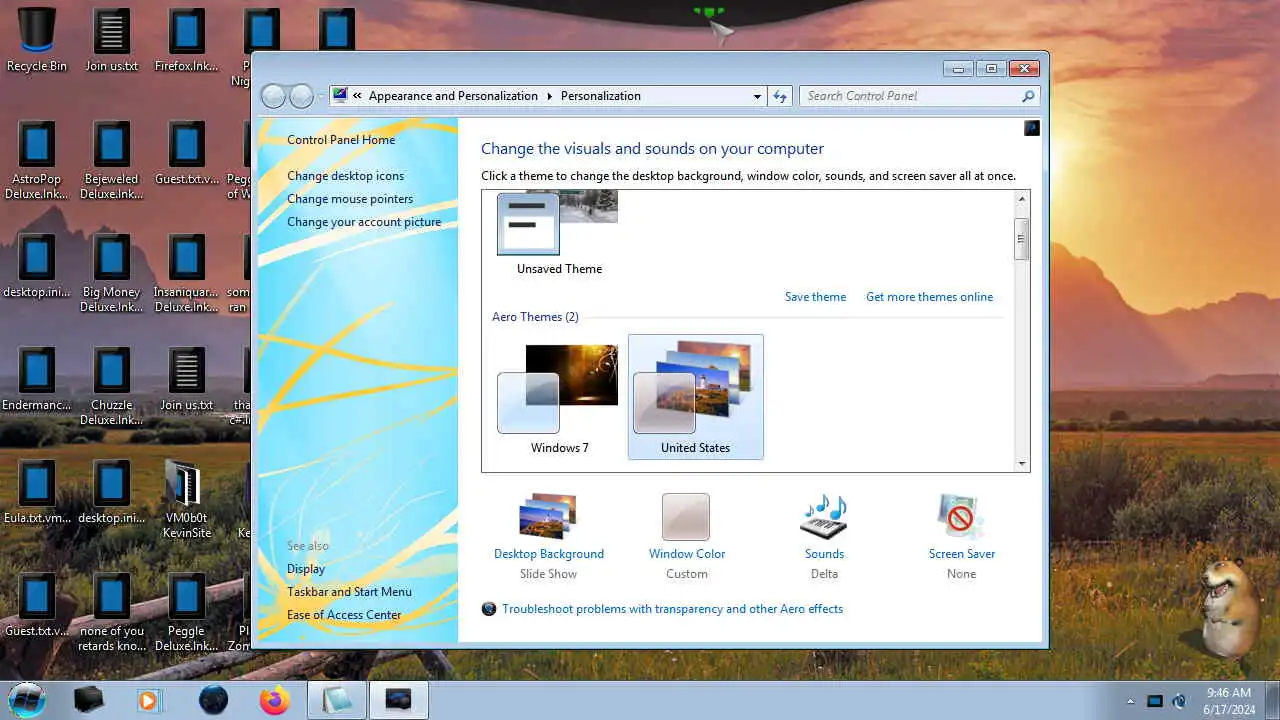Click the theme list scroll-up arrow
Viewport: 1280px width, 720px height.
[x=1021, y=199]
